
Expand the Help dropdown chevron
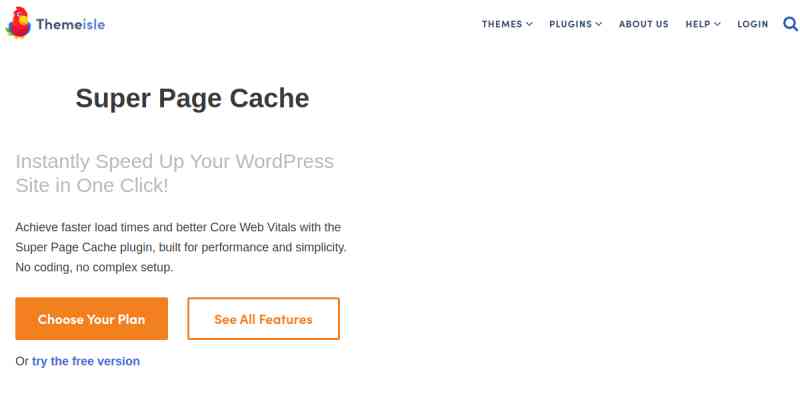tap(717, 24)
